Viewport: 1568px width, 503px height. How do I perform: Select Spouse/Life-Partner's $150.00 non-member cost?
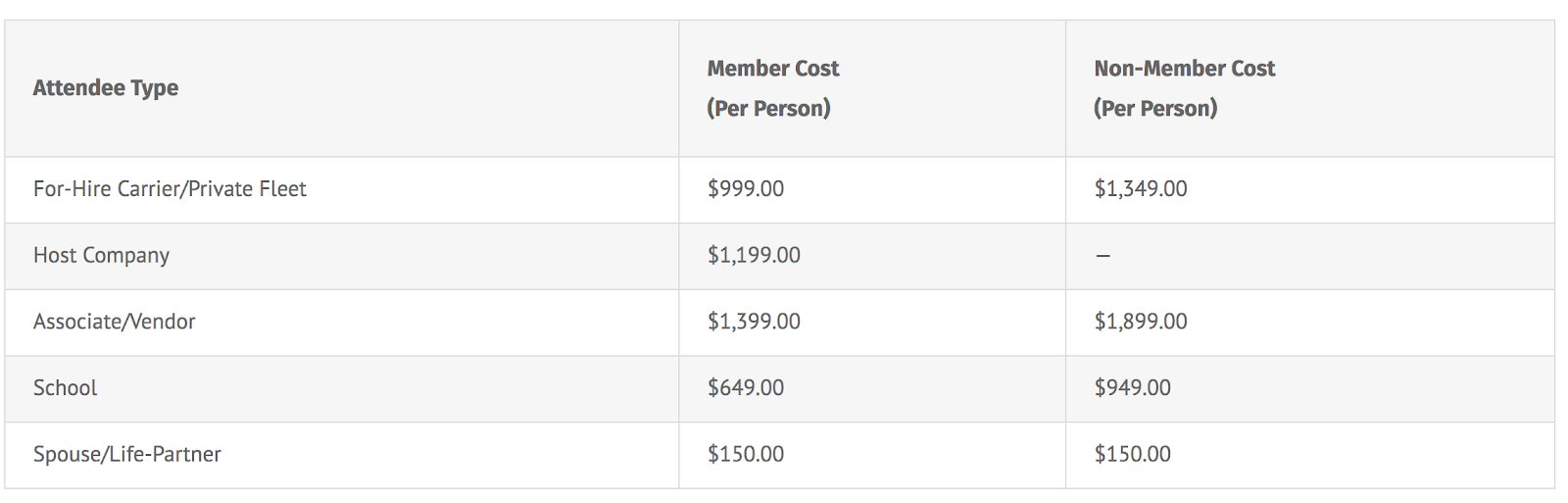(1132, 455)
